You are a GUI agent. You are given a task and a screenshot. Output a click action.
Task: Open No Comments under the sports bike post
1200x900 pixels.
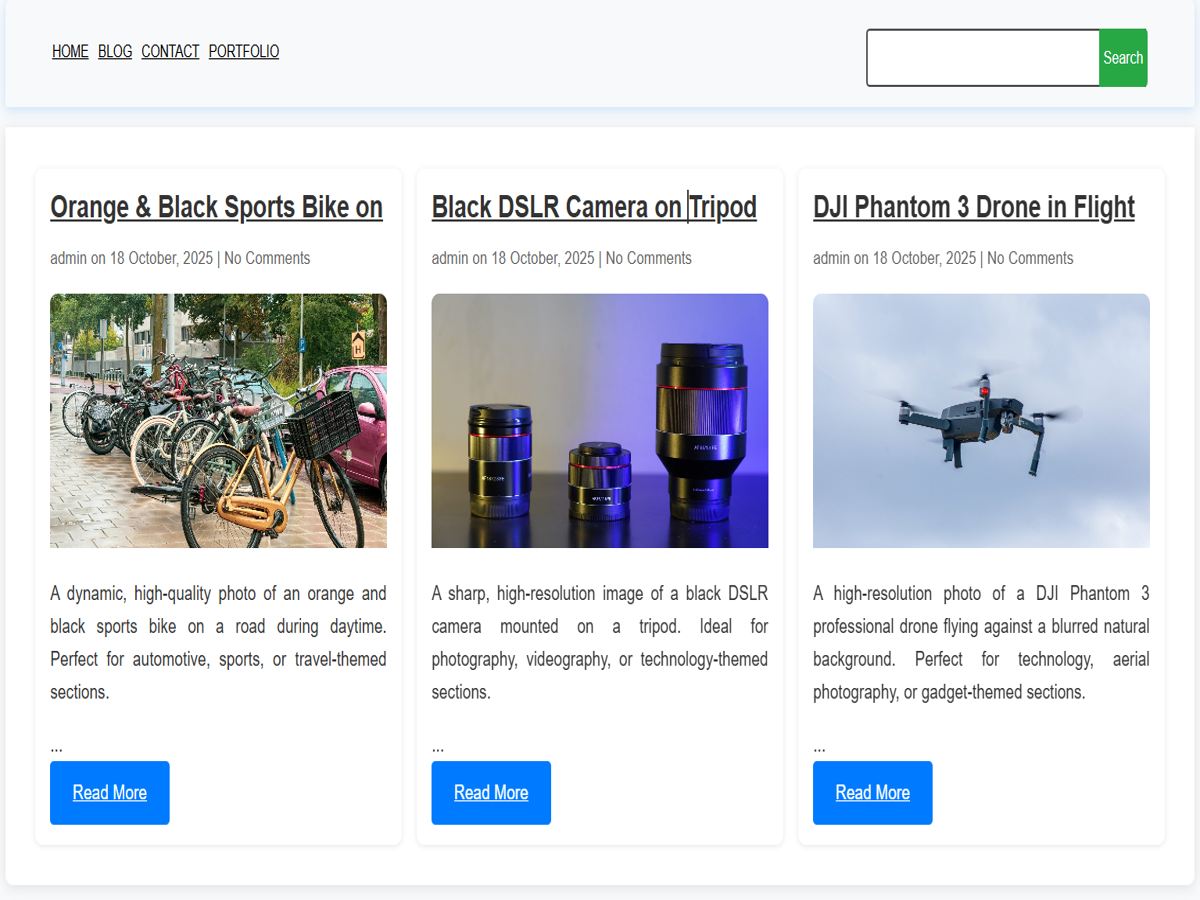(267, 258)
